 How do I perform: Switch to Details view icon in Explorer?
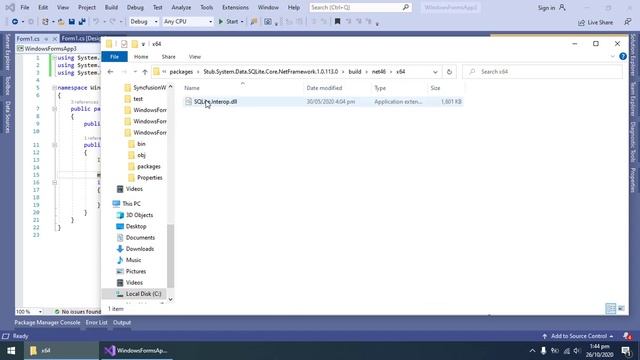tap(611, 309)
